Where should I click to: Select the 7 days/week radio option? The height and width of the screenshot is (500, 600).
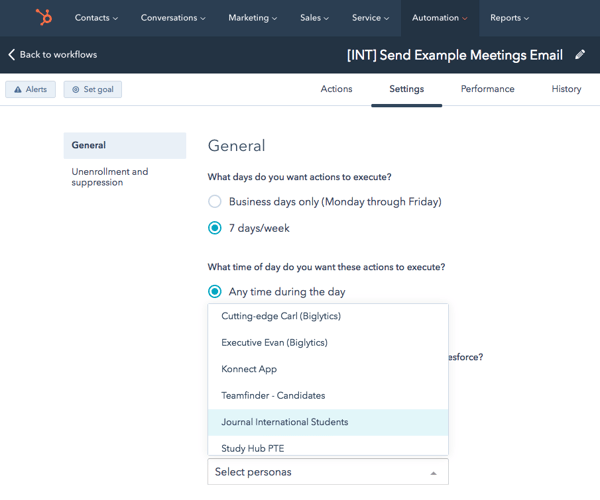[x=215, y=228]
